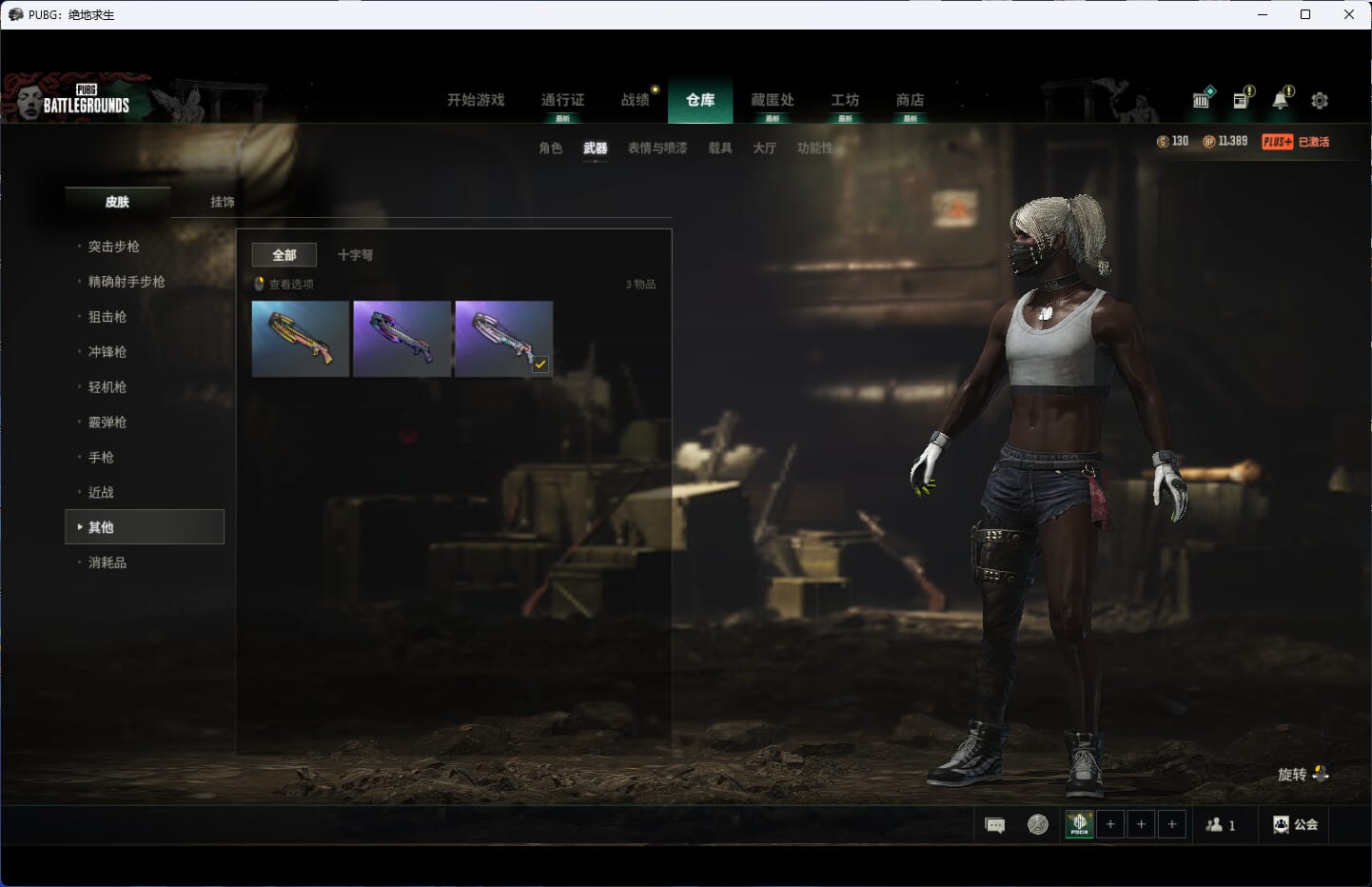Open the 突击步枪 weapon category
The image size is (1372, 887).
coord(113,246)
